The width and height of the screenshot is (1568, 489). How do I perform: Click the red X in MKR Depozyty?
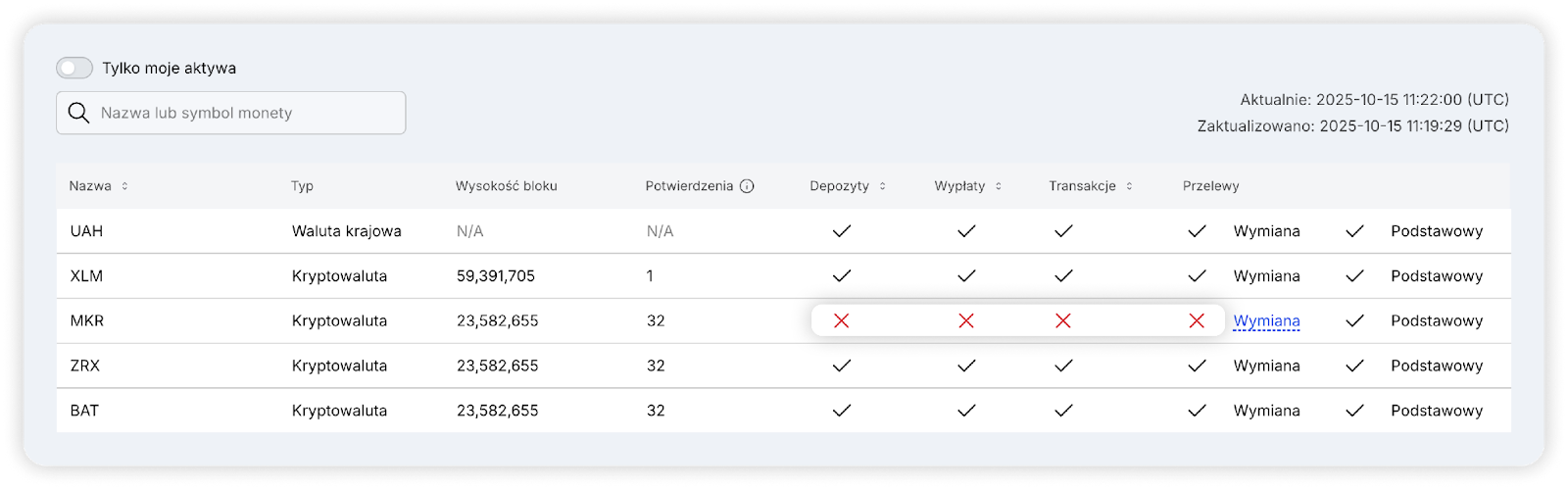[x=841, y=320]
